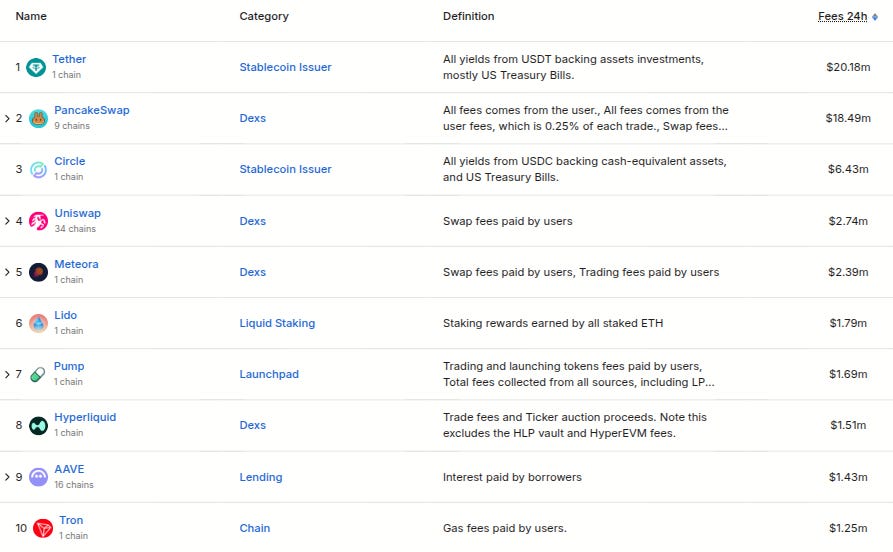Click the Hyperliquid logo icon
Viewport: 893px width, 552px height.
pyautogui.click(x=38, y=426)
